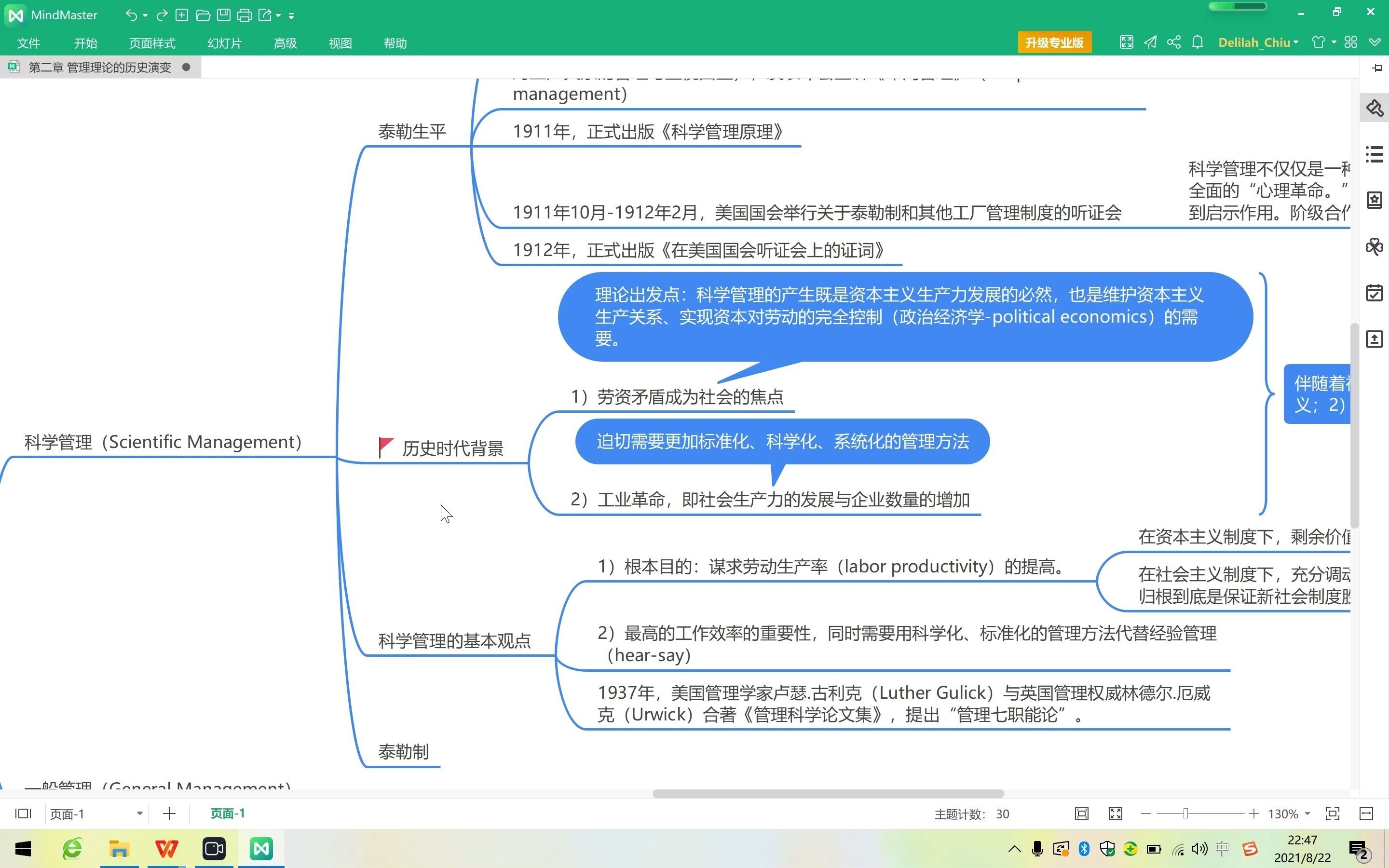Viewport: 1389px width, 868px height.
Task: Select the 第二章 管理理论的历史演变 document tab
Action: click(100, 67)
